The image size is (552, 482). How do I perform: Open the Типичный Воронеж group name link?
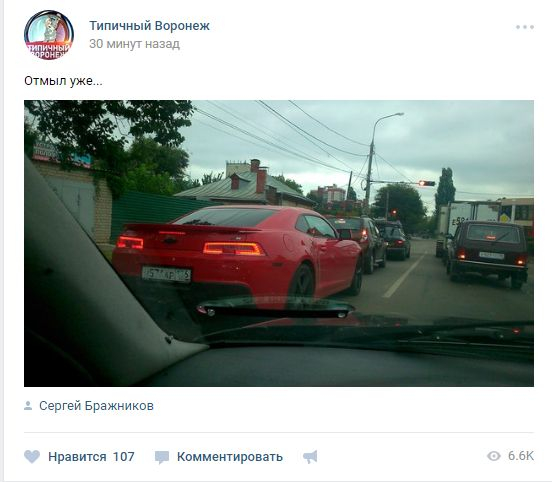click(149, 26)
